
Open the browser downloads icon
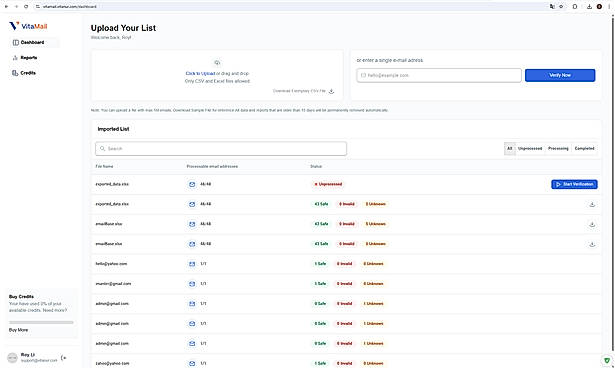[589, 7]
